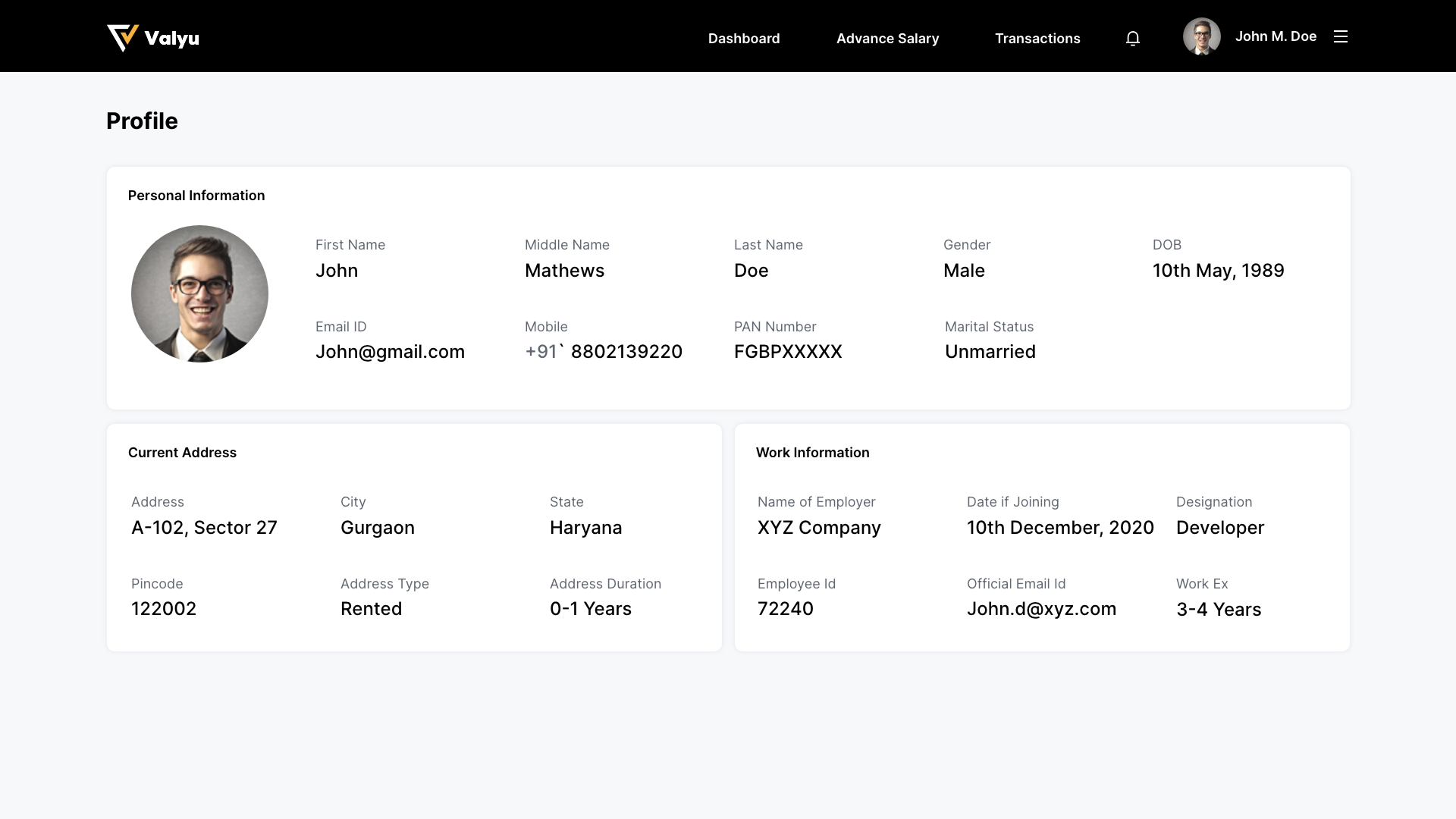
Task: Open Transactions page
Action: pyautogui.click(x=1037, y=38)
